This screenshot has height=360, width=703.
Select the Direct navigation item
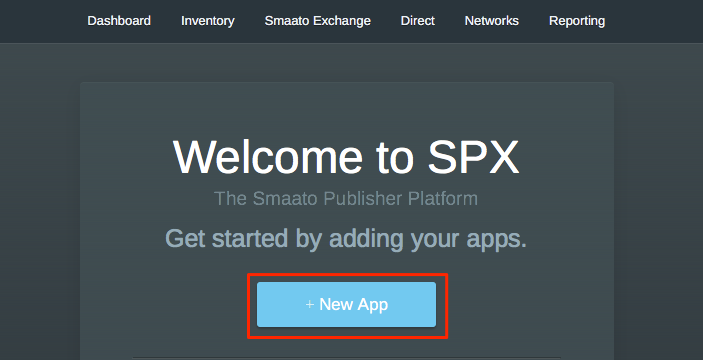tap(417, 21)
